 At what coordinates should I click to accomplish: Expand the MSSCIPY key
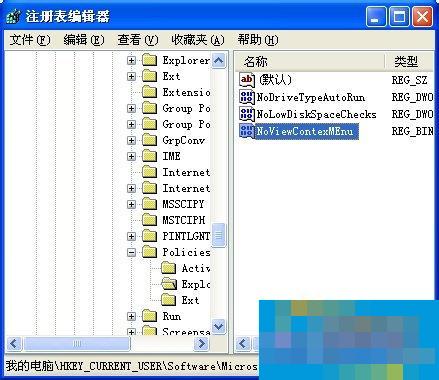click(x=131, y=204)
